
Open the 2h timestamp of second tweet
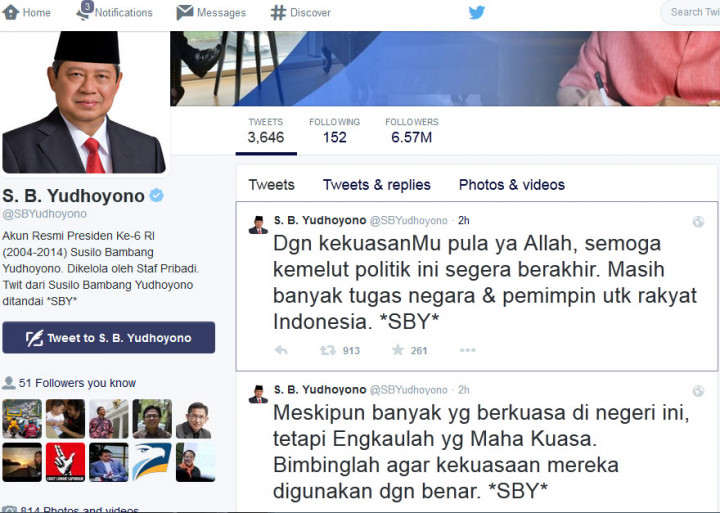click(464, 390)
